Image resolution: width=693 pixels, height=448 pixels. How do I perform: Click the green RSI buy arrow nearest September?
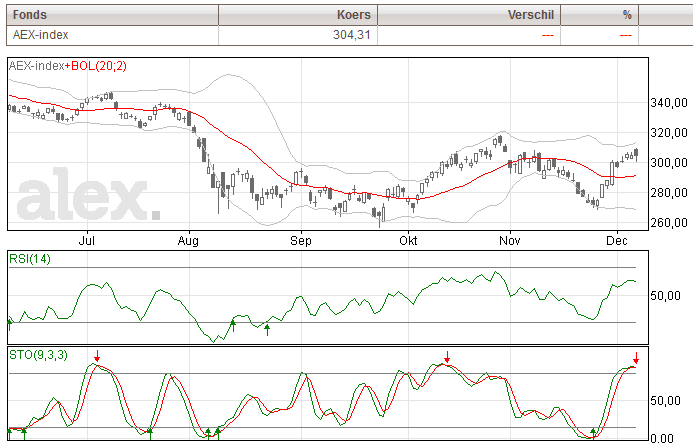(x=267, y=330)
